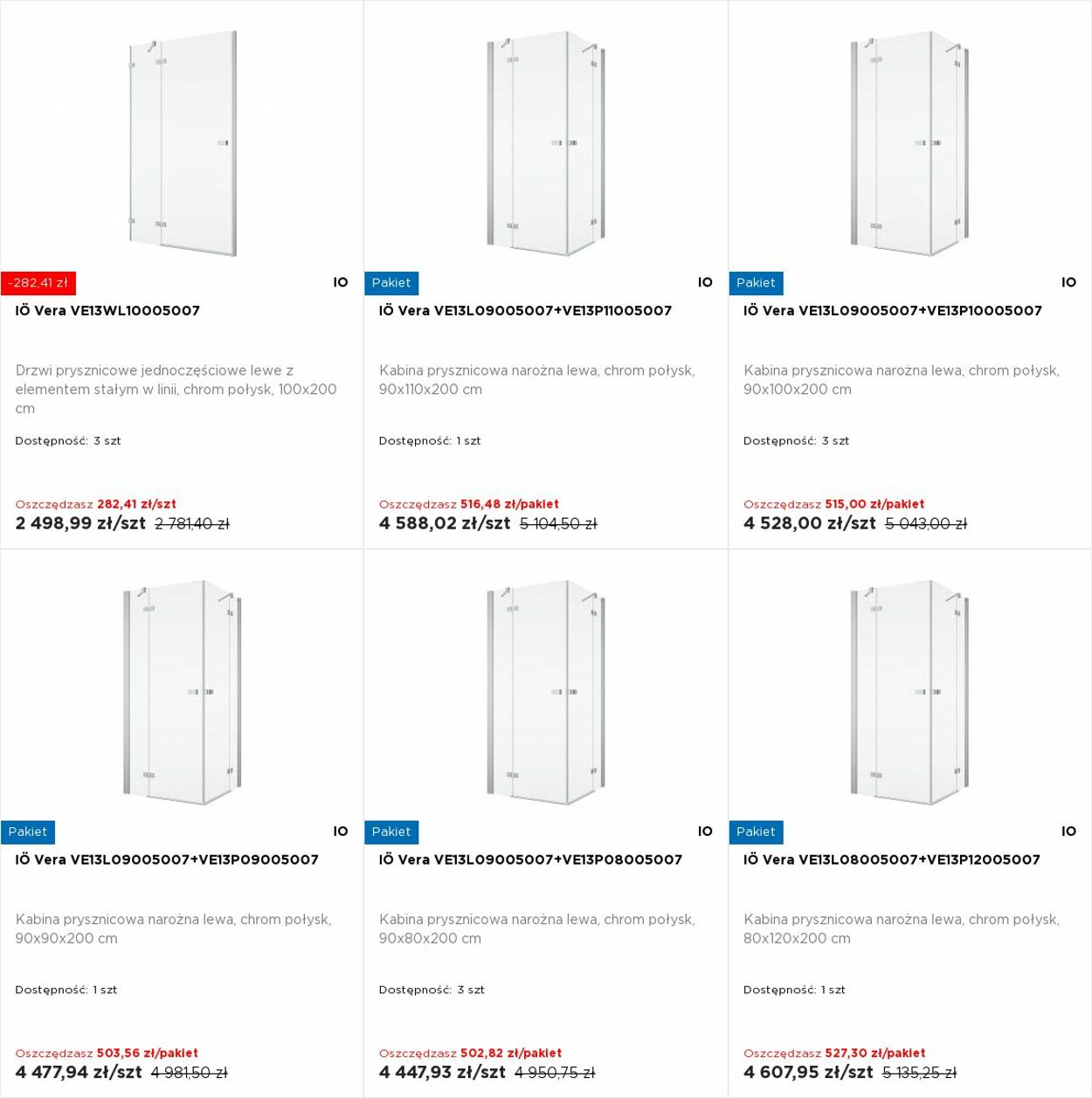View the corner cabin image priced 4 528,00 zł

point(909,143)
